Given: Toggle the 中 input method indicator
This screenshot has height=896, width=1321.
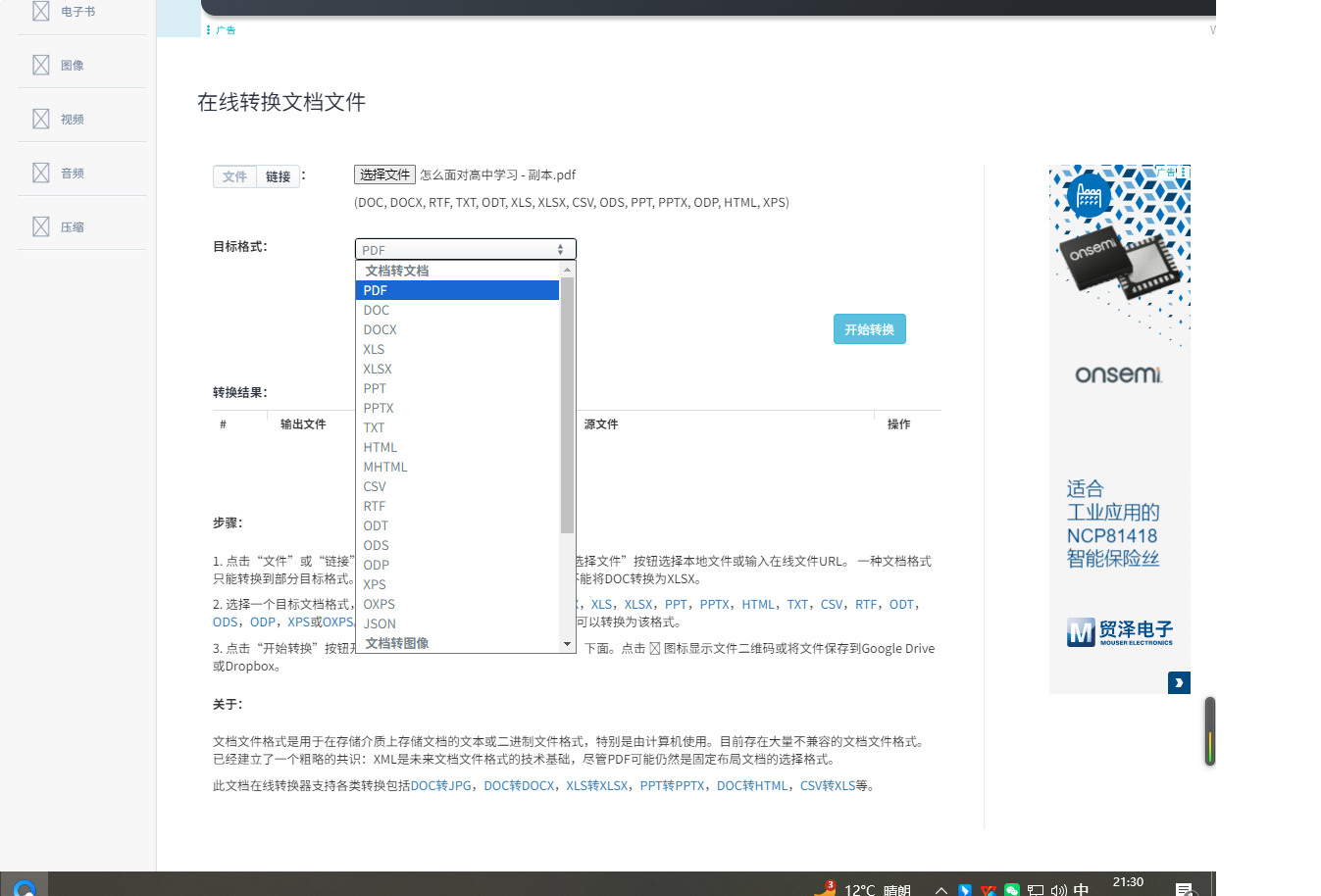Looking at the screenshot, I should pos(1081,889).
